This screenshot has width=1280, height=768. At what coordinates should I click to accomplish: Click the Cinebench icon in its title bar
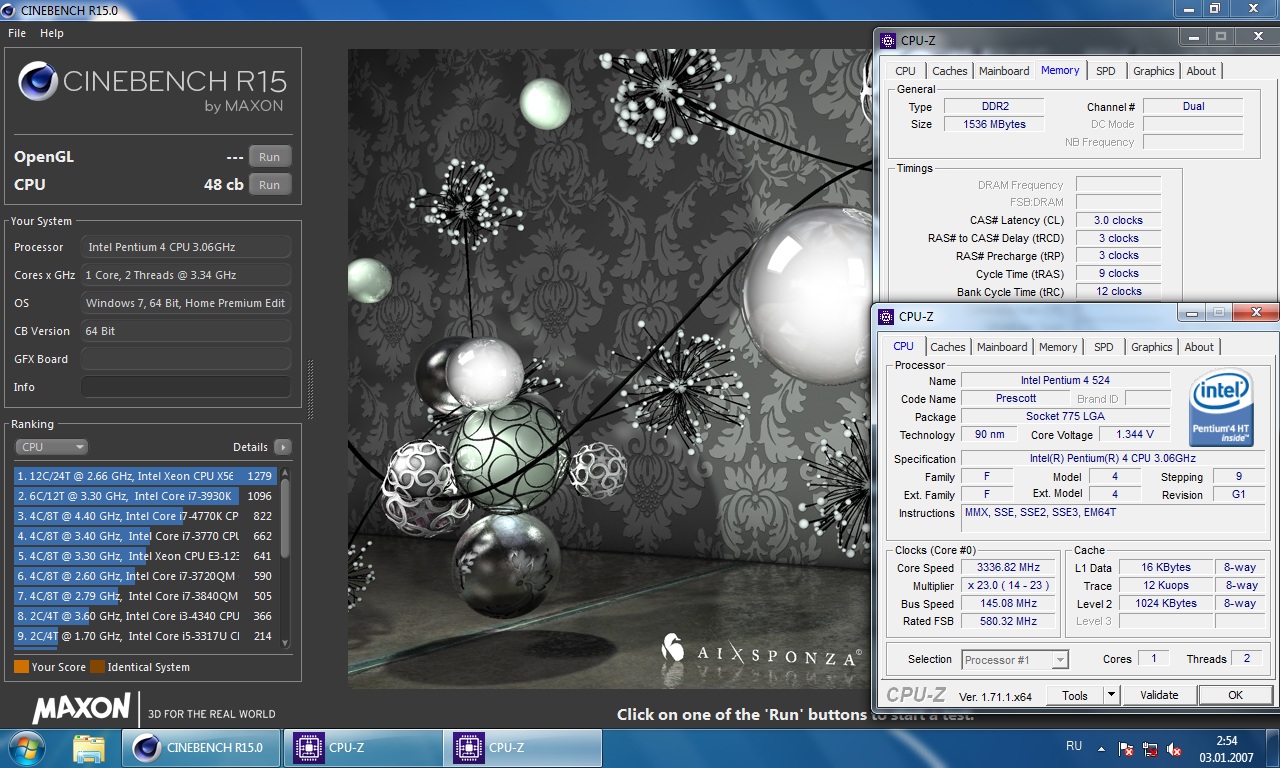(9, 9)
